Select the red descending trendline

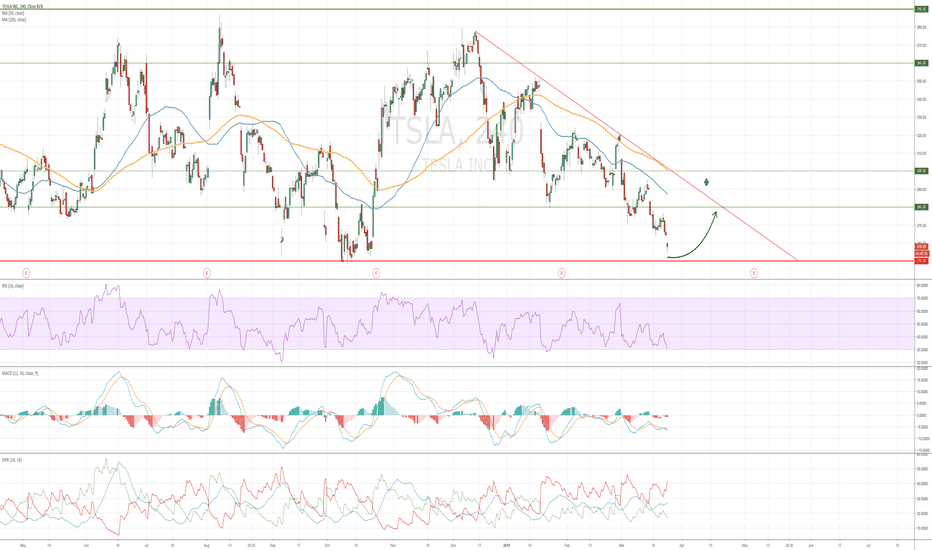636,146
